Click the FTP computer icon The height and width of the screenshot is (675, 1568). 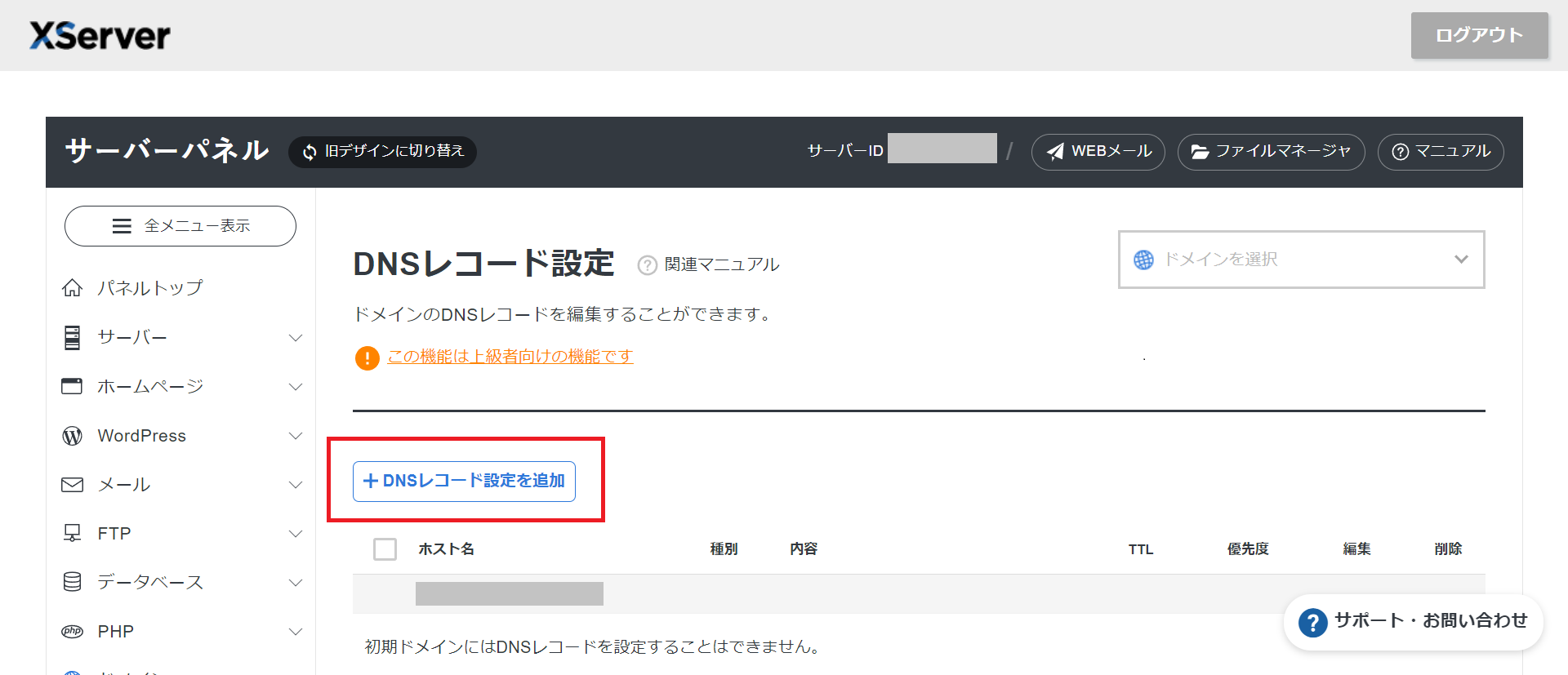[72, 533]
